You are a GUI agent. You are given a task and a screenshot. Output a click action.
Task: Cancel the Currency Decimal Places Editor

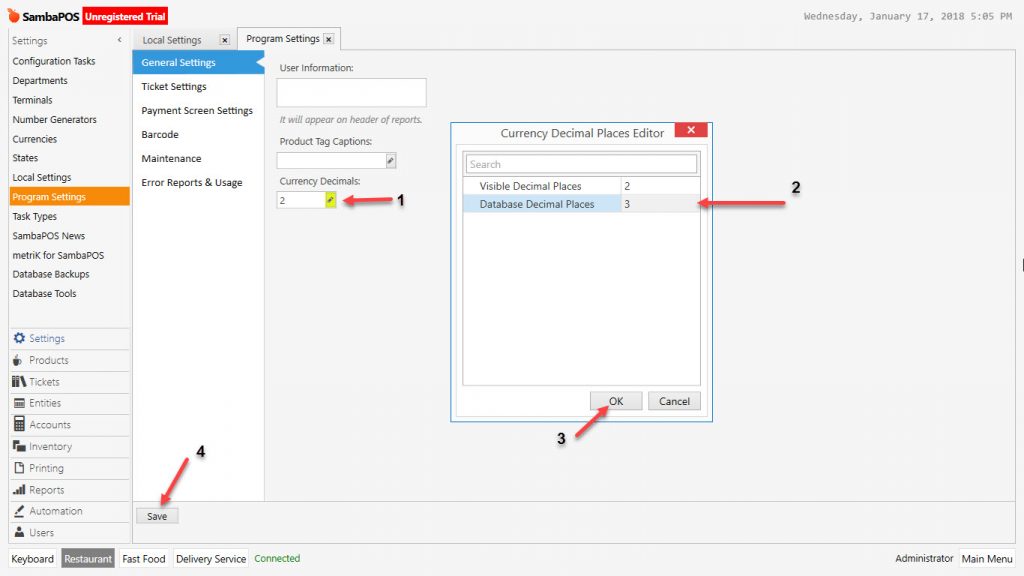(x=674, y=401)
